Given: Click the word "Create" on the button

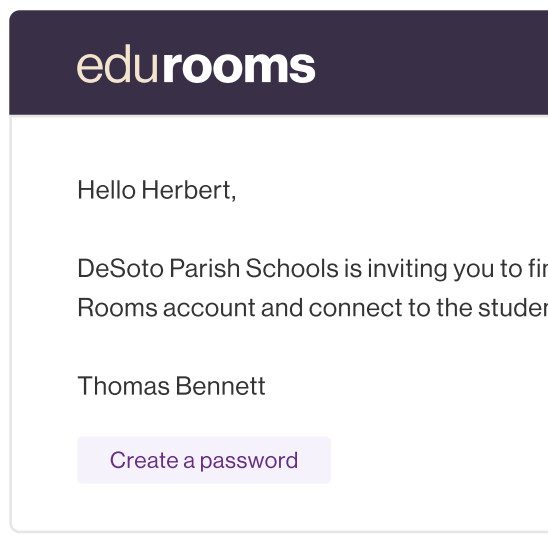Looking at the screenshot, I should tap(144, 460).
